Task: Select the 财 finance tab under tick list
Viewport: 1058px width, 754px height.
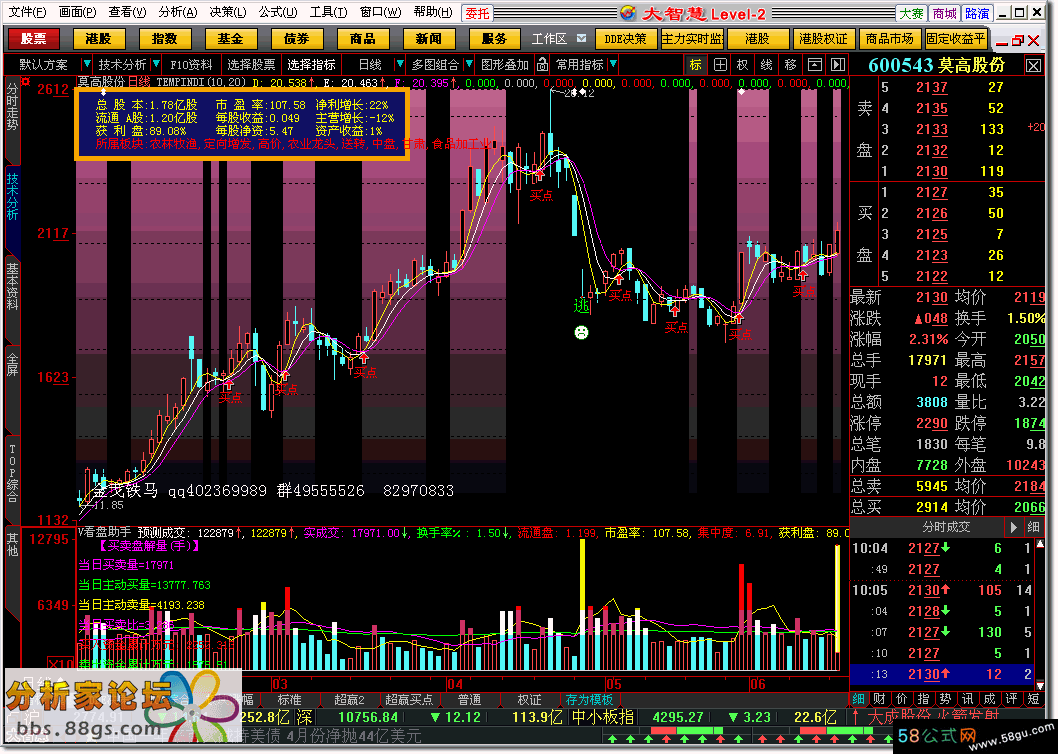Action: 879,699
